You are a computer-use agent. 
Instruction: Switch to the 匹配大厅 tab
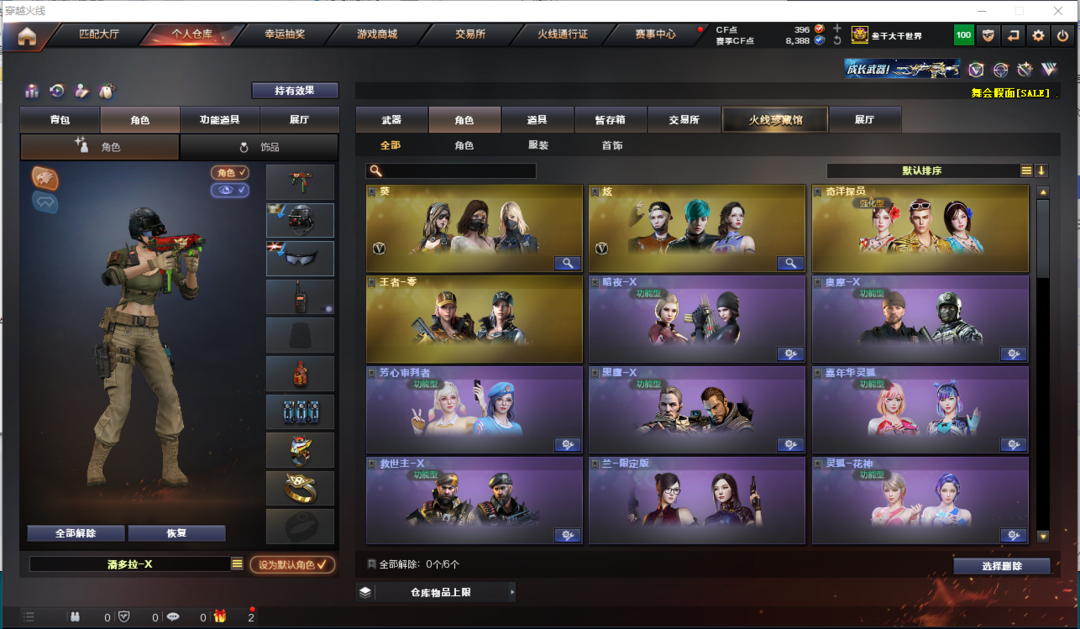[x=99, y=34]
